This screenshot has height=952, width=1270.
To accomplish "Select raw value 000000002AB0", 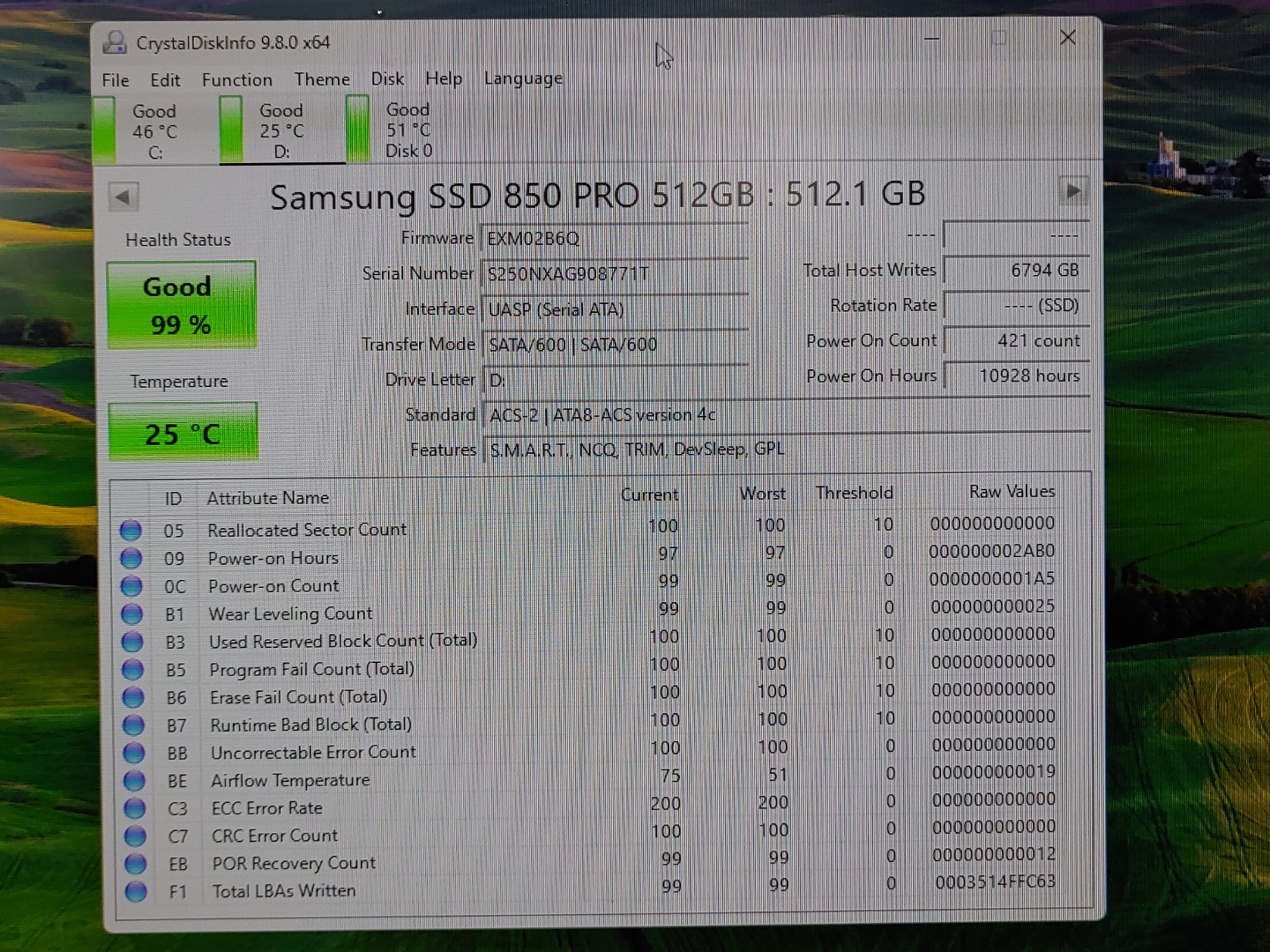I will click(992, 551).
